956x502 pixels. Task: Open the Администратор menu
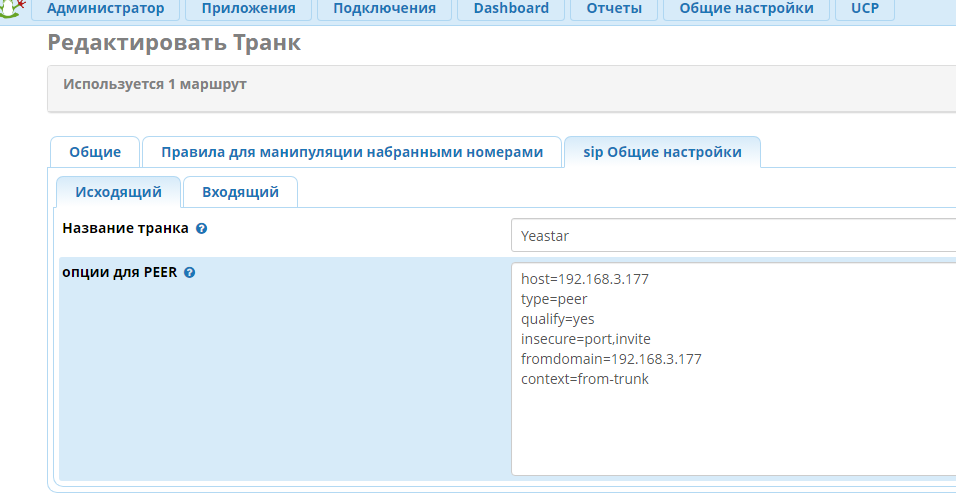point(105,9)
